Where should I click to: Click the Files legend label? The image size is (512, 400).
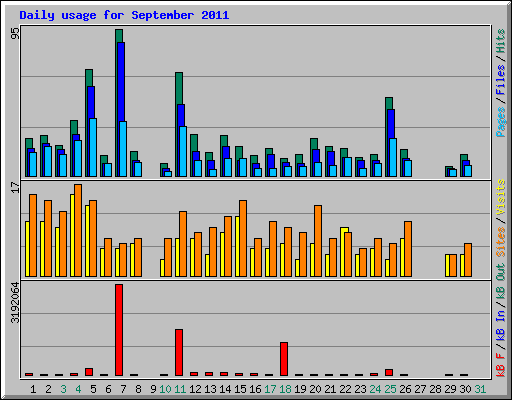pyautogui.click(x=501, y=79)
